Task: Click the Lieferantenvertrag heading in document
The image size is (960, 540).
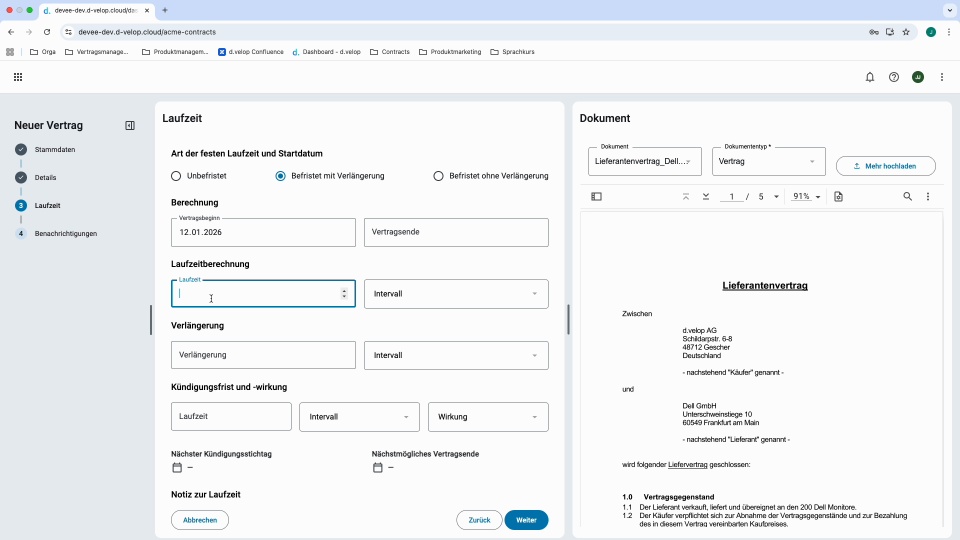Action: pos(765,286)
